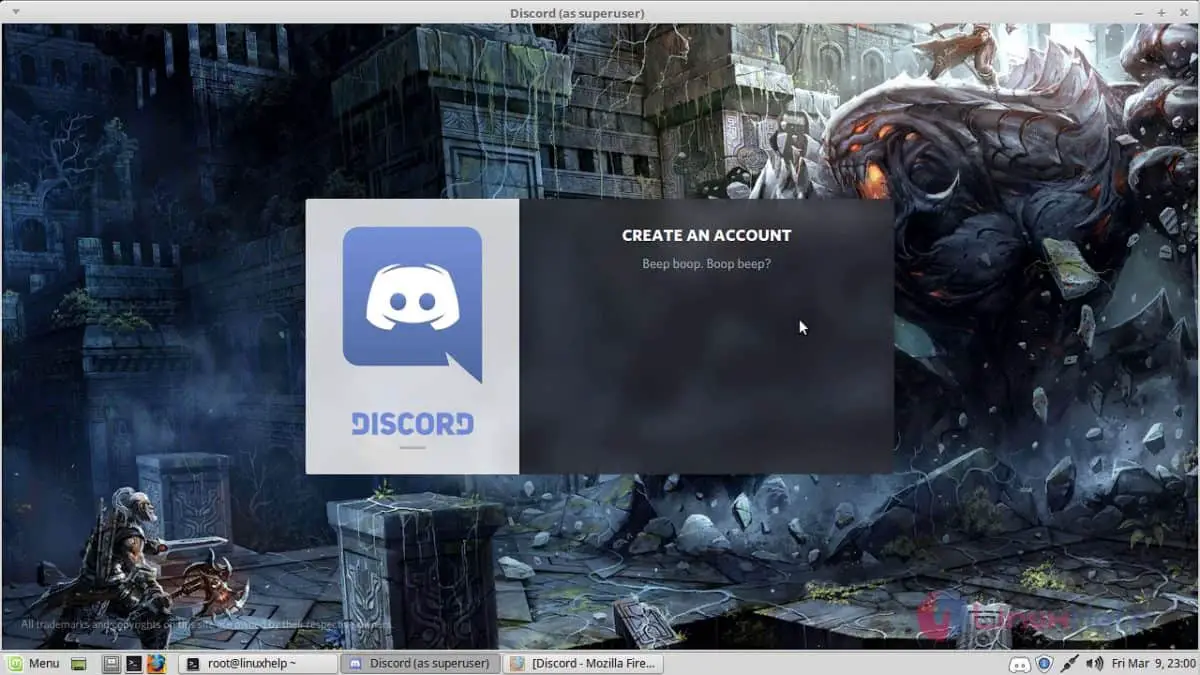1200x675 pixels.
Task: Minimize the Discord (as superuser) window
Action: 1140,12
